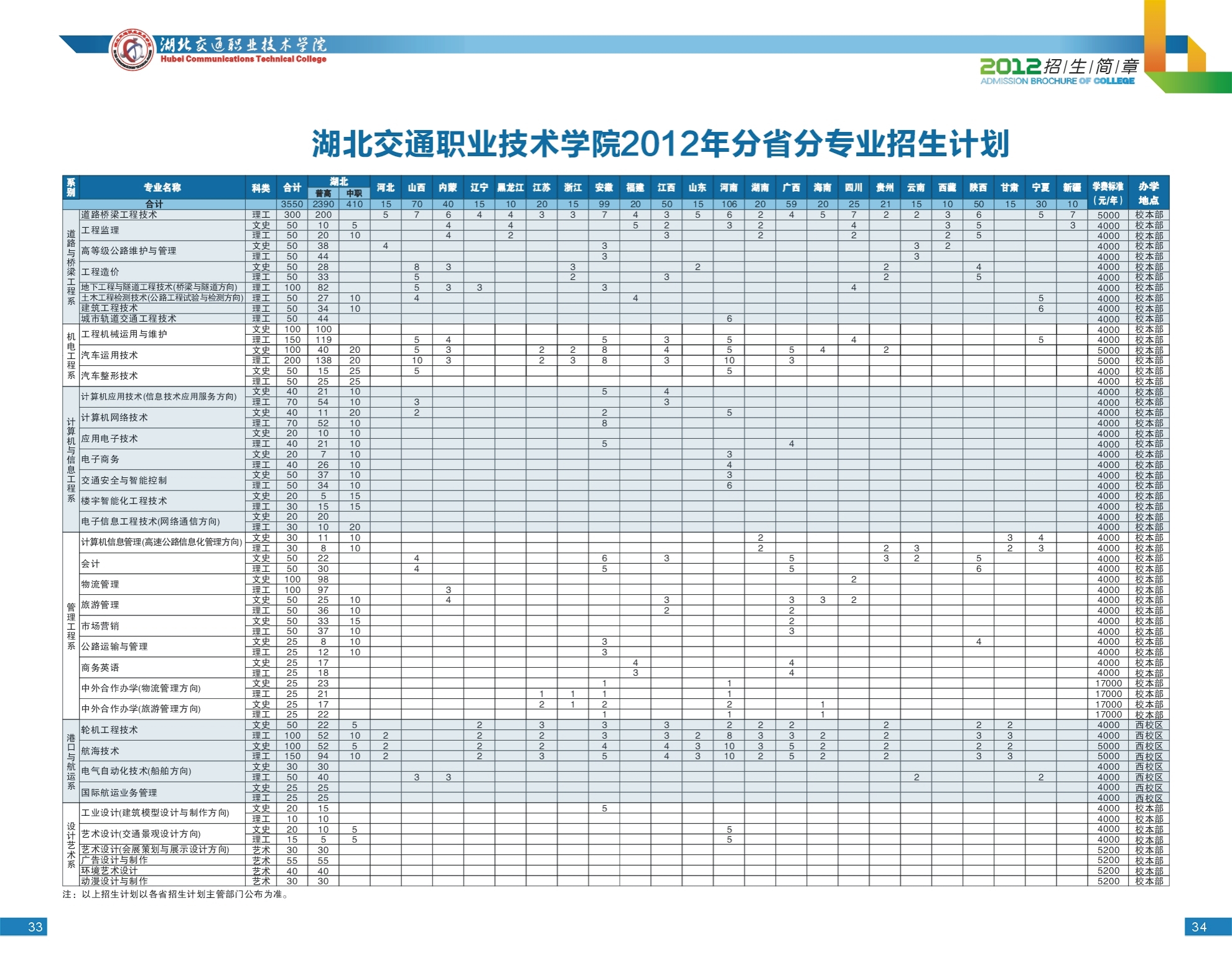The image size is (1232, 977).
Task: Select the 新疆 column header
Action: point(1072,187)
